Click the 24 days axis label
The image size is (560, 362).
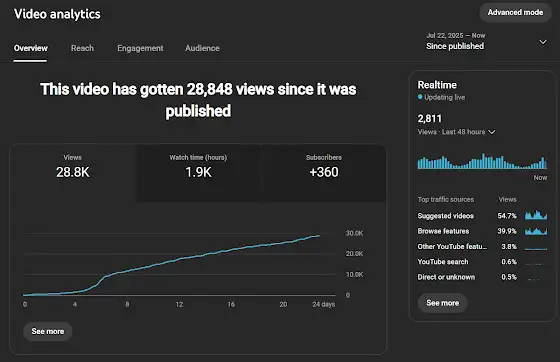tap(324, 305)
